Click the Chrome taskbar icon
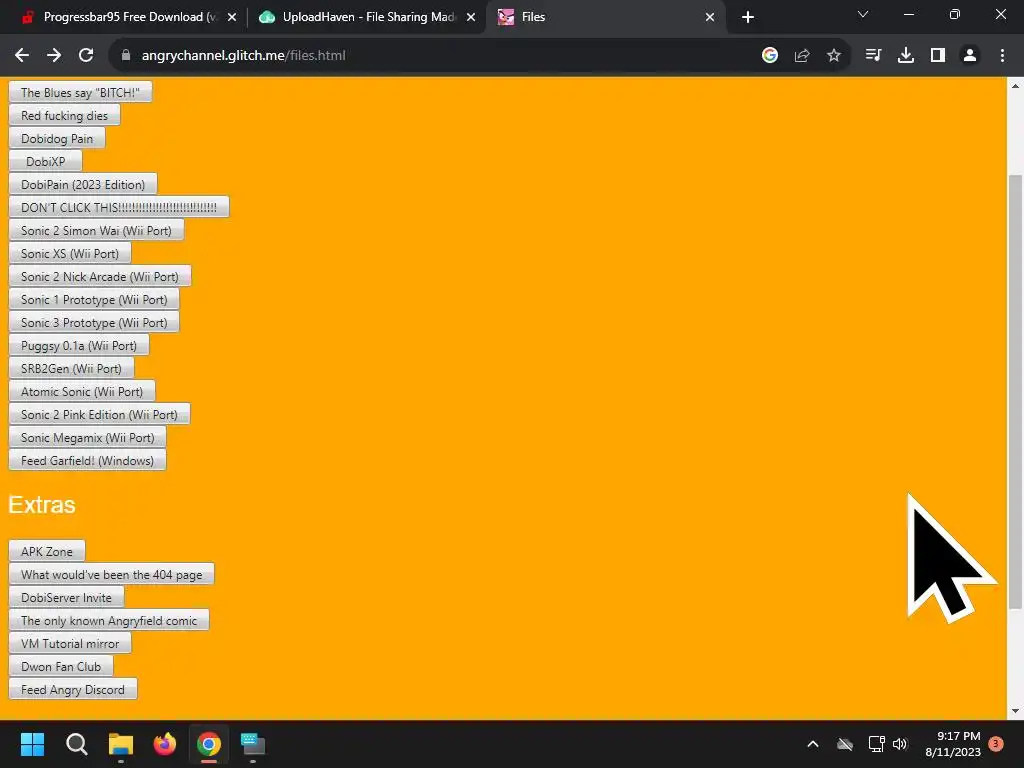The height and width of the screenshot is (768, 1024). [x=209, y=744]
